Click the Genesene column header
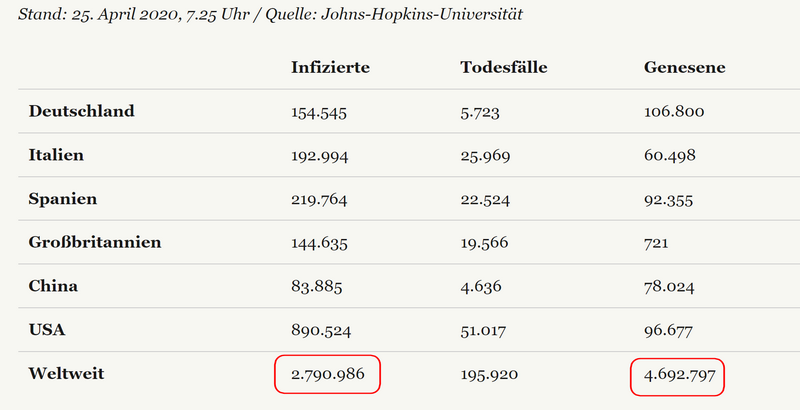The height and width of the screenshot is (410, 800). click(684, 67)
